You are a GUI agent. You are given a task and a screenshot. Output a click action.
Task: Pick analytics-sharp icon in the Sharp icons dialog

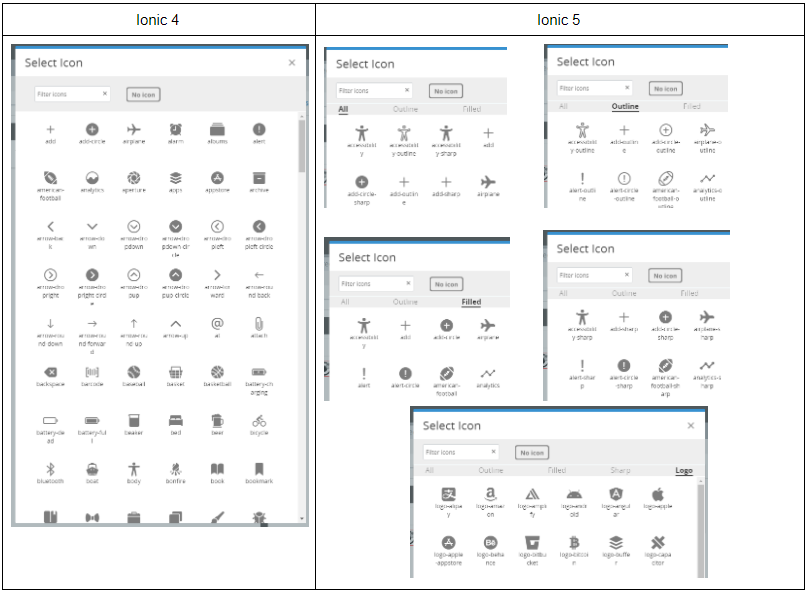(x=707, y=365)
